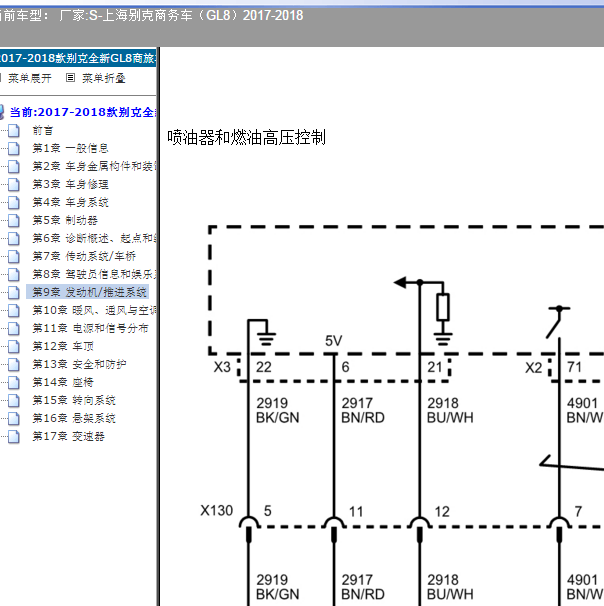Viewport: 604px width, 606px height.
Task: Click the document icon beside 第17章
Action: pyautogui.click(x=14, y=437)
